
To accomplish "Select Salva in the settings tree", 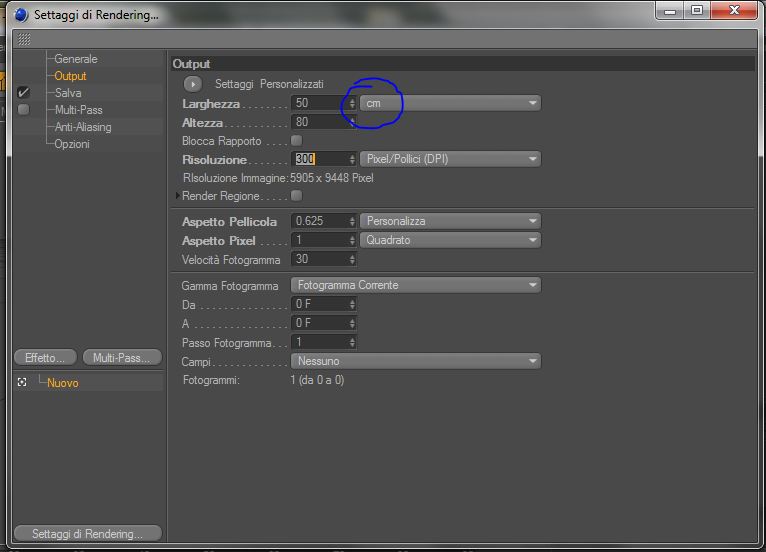I will 68,93.
